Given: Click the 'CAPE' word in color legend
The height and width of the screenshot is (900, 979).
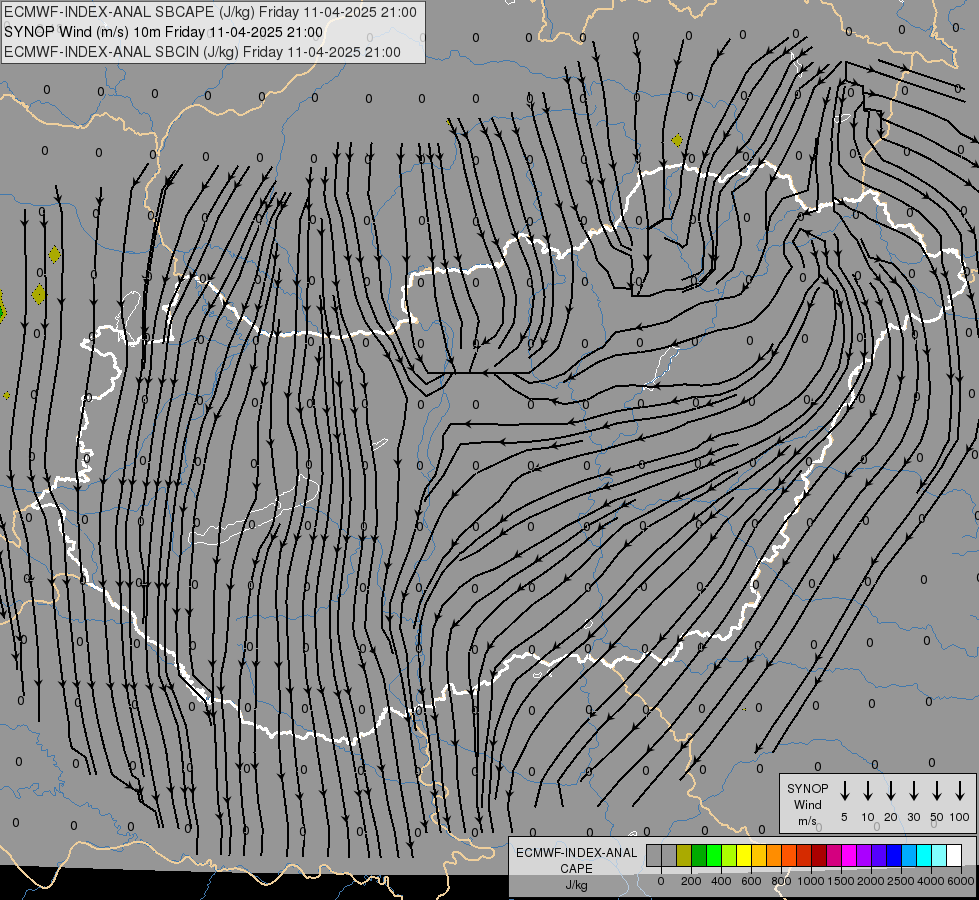Looking at the screenshot, I should point(576,869).
